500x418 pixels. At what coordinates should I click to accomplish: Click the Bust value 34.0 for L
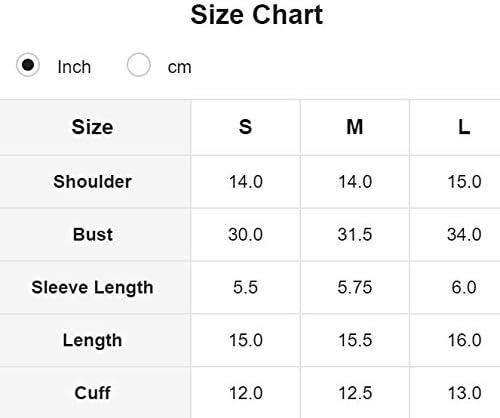pos(464,234)
